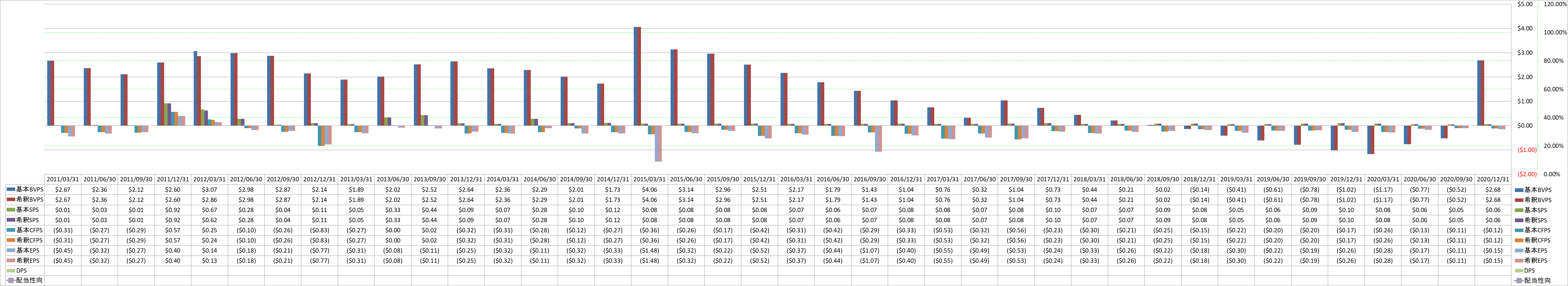This screenshot has width=1568, height=286.
Task: Click 配当性向 row header in data table
Action: click(x=25, y=280)
